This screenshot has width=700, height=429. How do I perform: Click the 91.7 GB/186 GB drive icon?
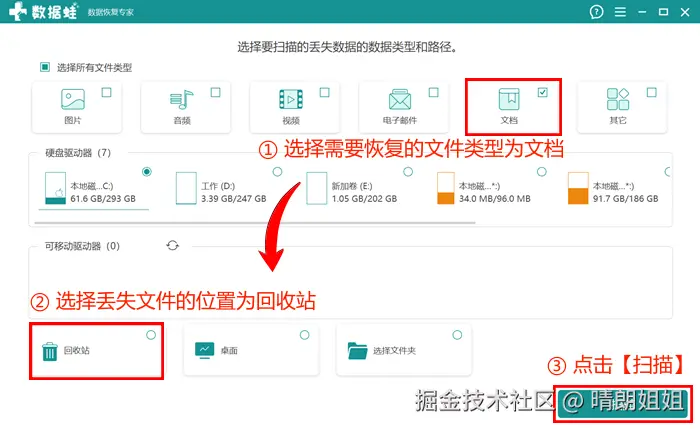(578, 188)
